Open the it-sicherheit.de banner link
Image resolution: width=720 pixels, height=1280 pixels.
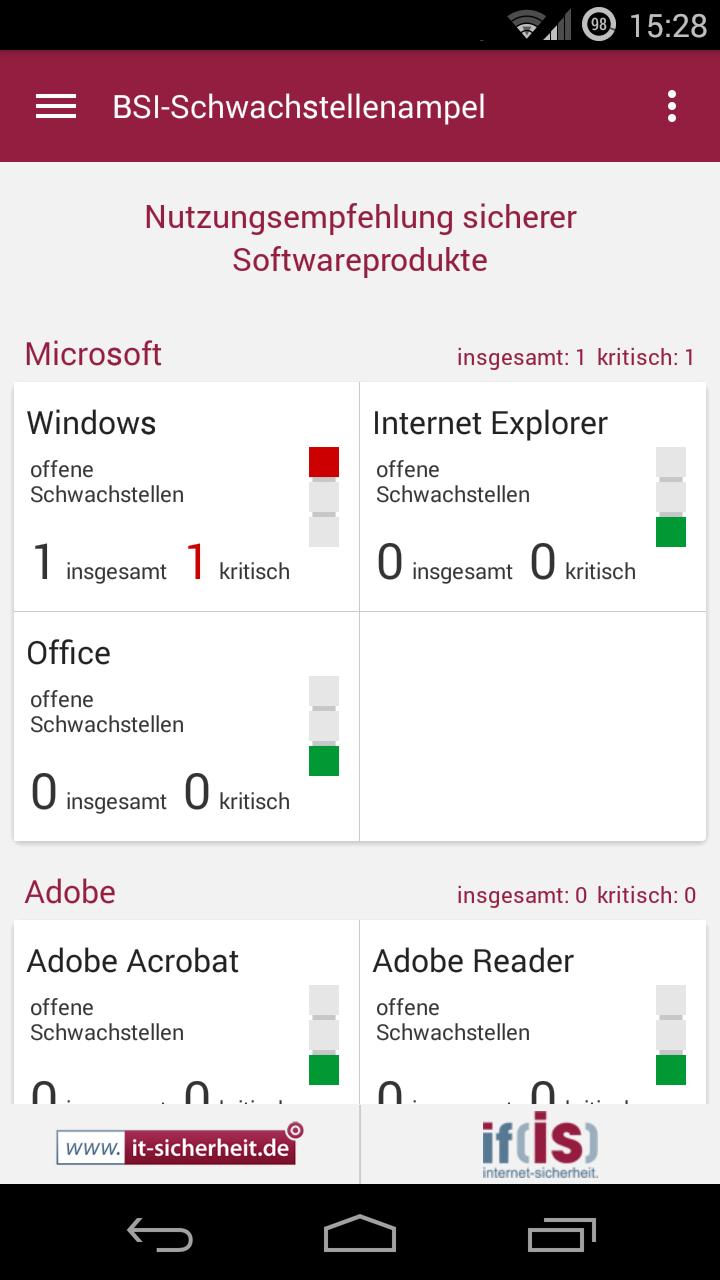point(176,1145)
